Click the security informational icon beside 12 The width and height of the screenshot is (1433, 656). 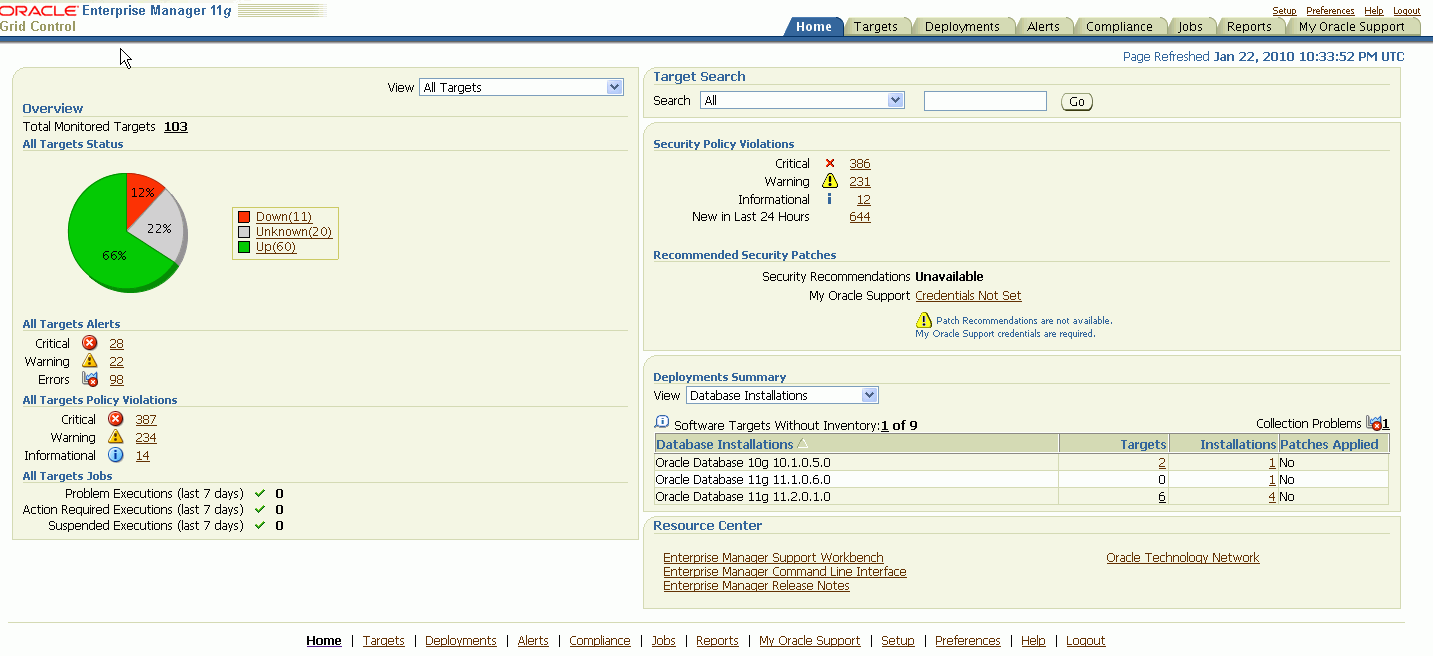[x=829, y=199]
